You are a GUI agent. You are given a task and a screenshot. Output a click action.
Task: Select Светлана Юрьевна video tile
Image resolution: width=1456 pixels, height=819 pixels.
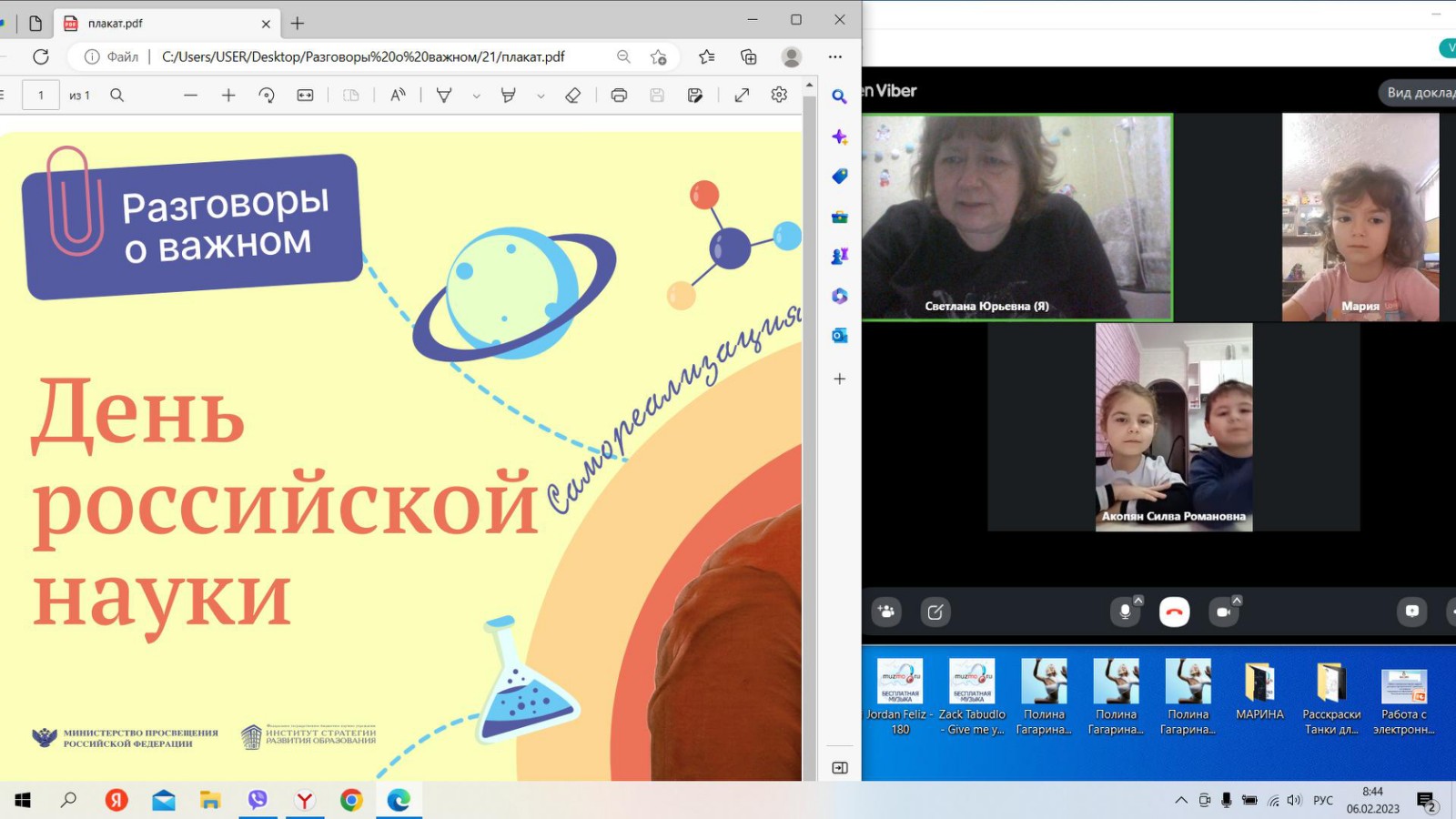[1017, 217]
